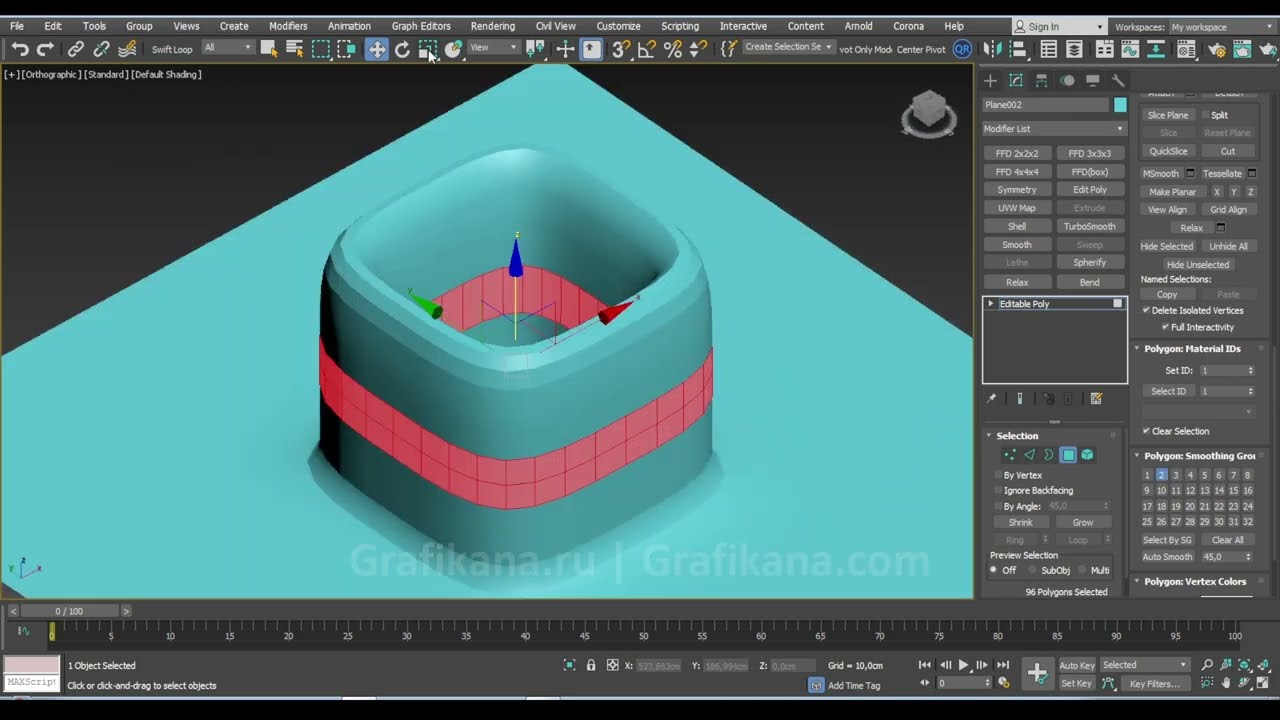This screenshot has height=720, width=1280.
Task: Open the Scripting menu
Action: (680, 26)
